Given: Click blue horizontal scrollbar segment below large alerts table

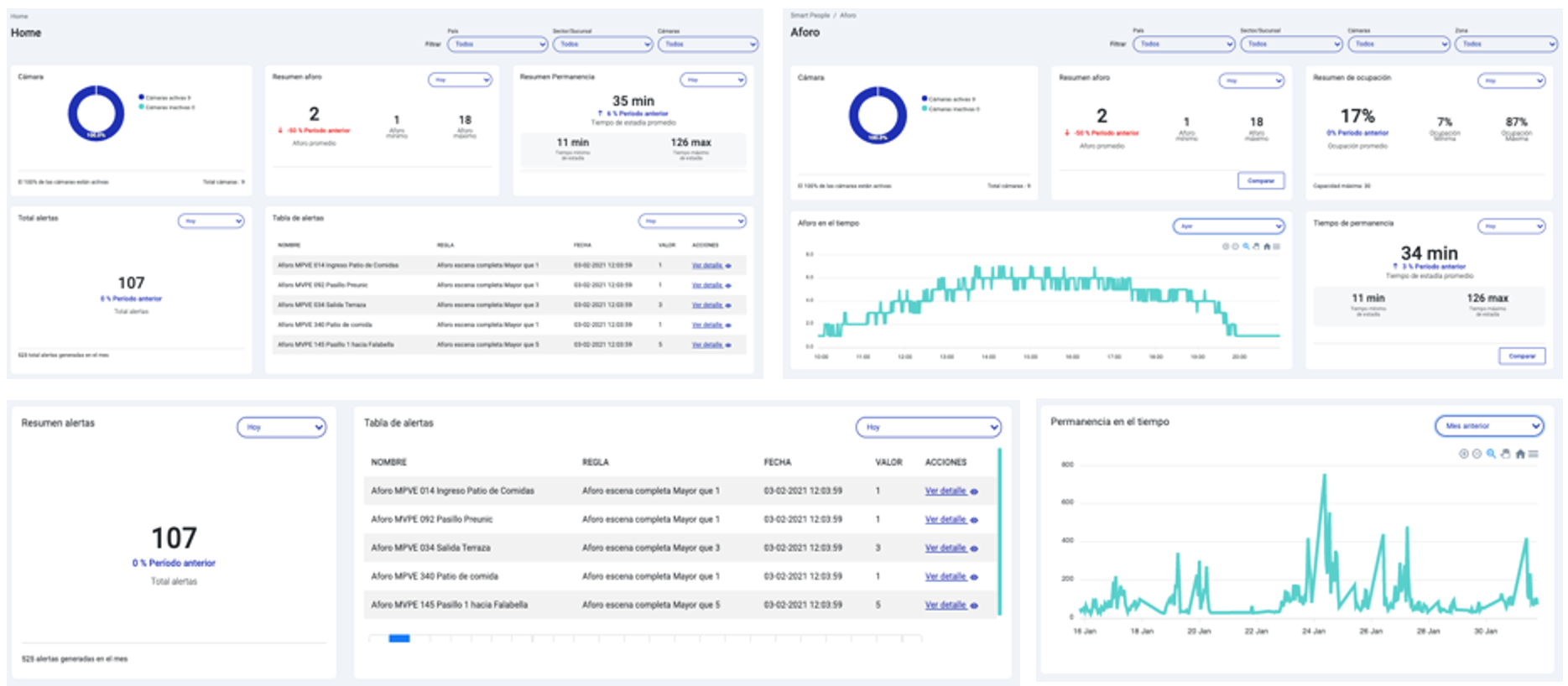Looking at the screenshot, I should tap(399, 639).
